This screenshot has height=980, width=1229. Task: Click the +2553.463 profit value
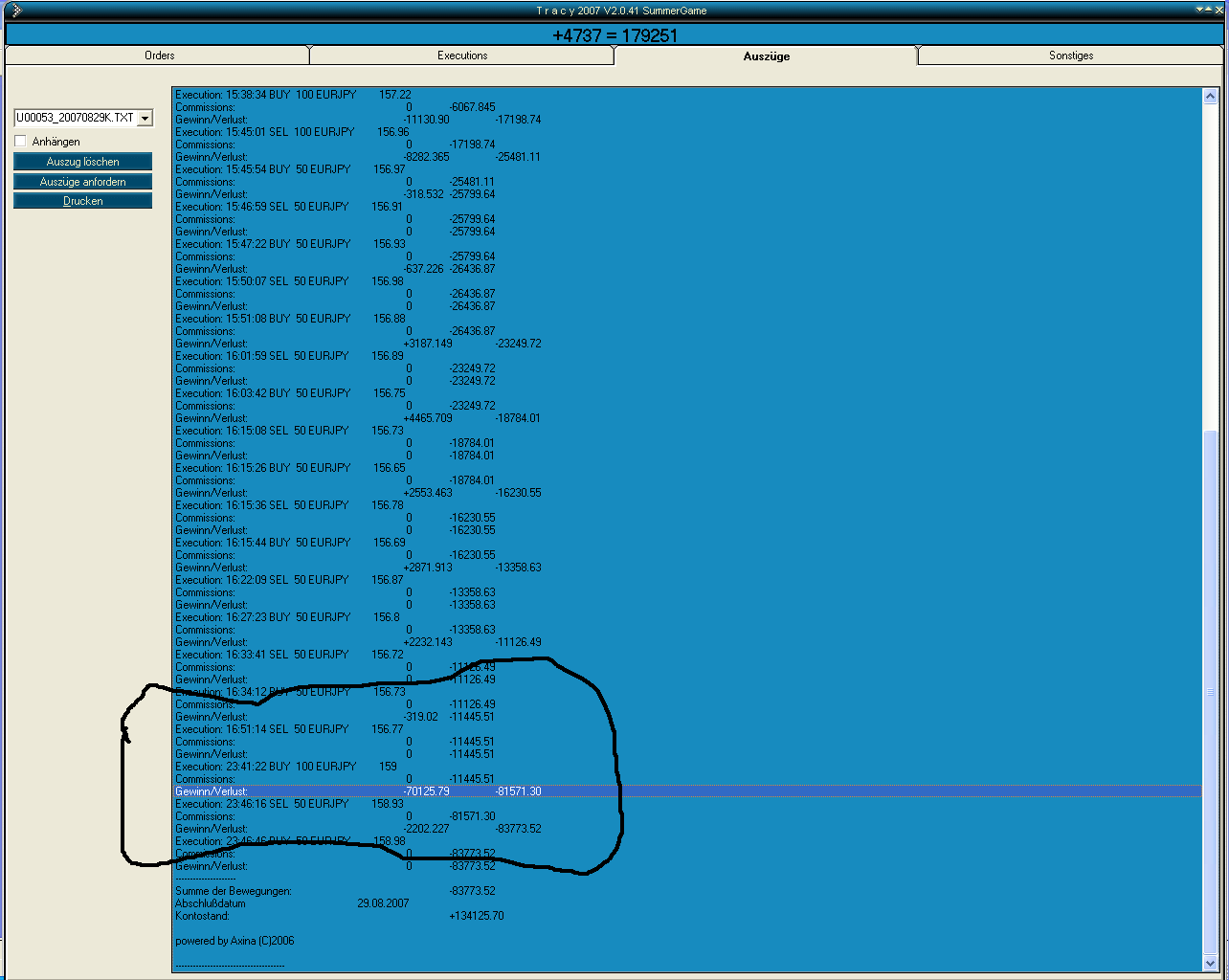tap(428, 493)
